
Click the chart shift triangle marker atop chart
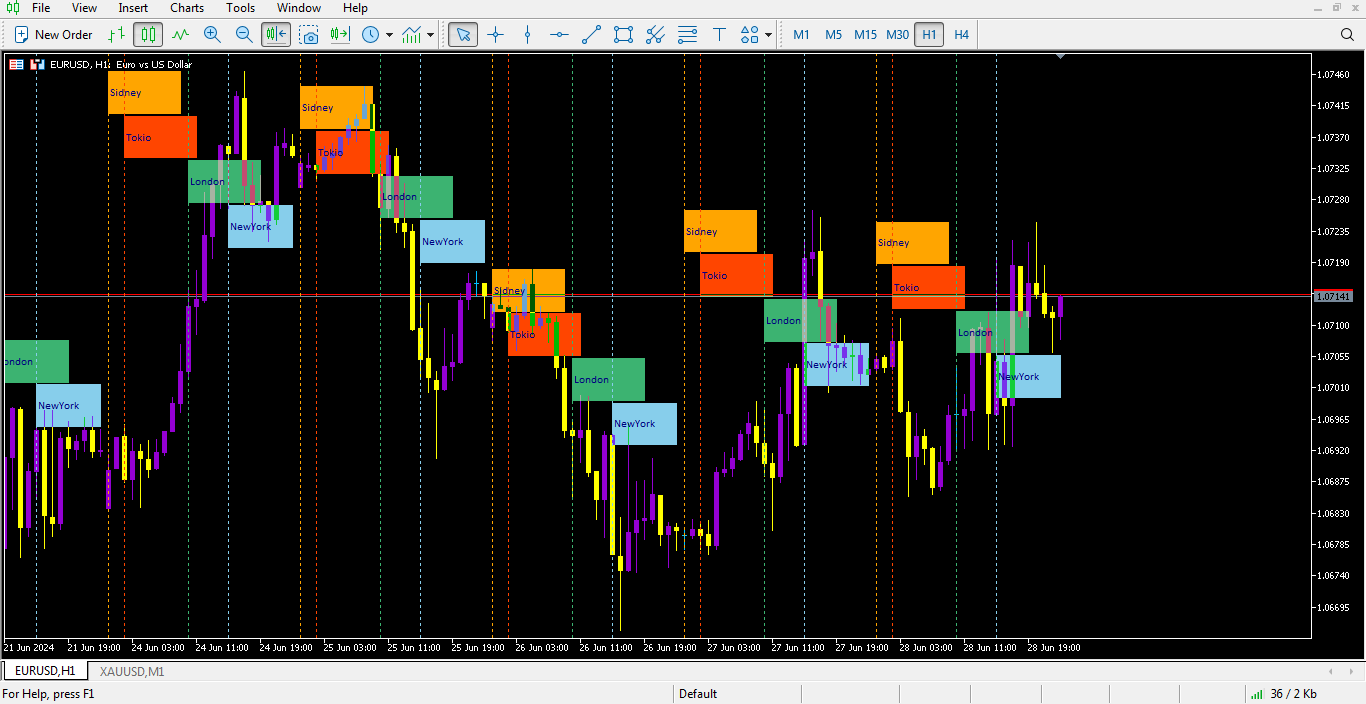coord(1060,57)
